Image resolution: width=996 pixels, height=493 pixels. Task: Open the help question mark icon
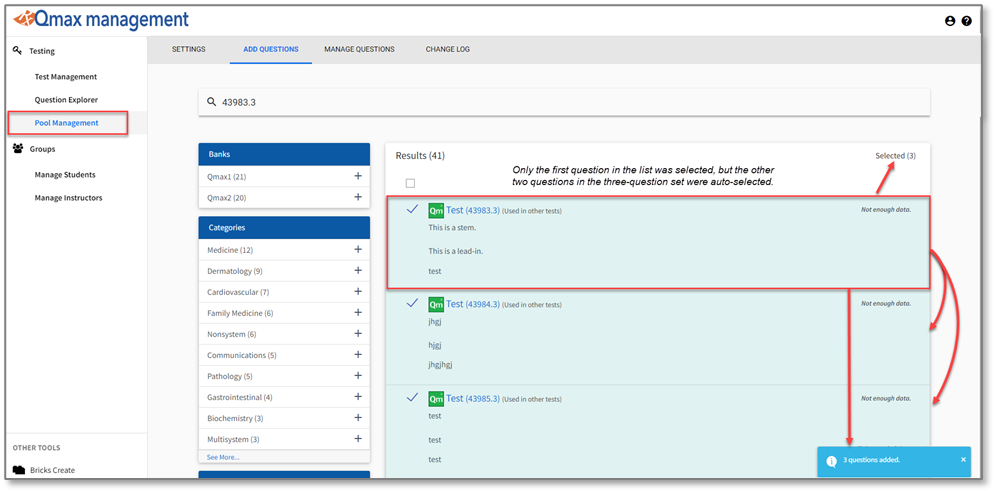tap(967, 21)
